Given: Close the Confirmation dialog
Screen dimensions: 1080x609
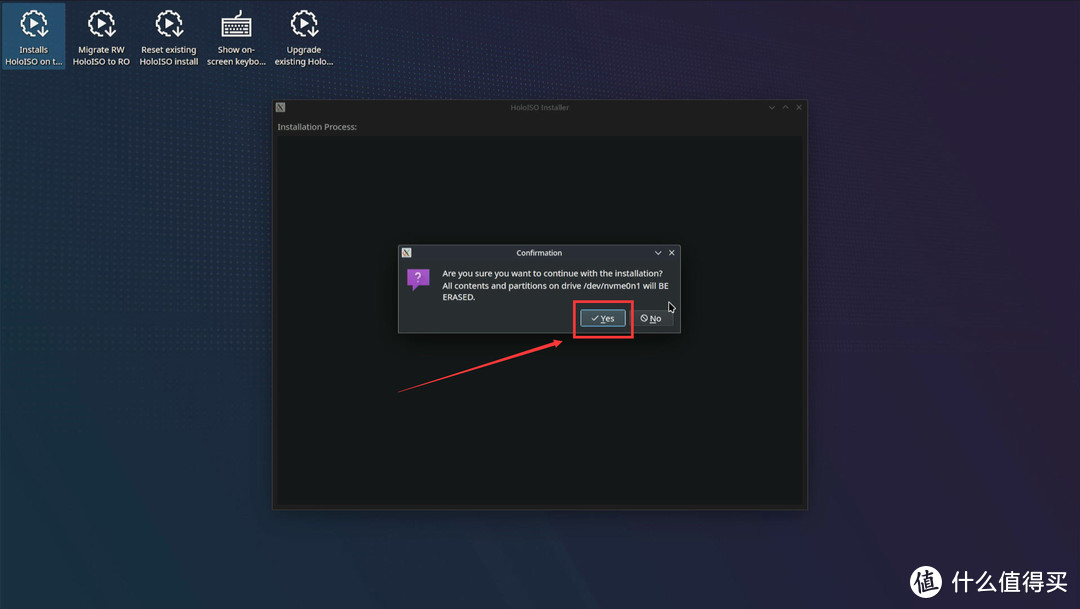Looking at the screenshot, I should [671, 253].
